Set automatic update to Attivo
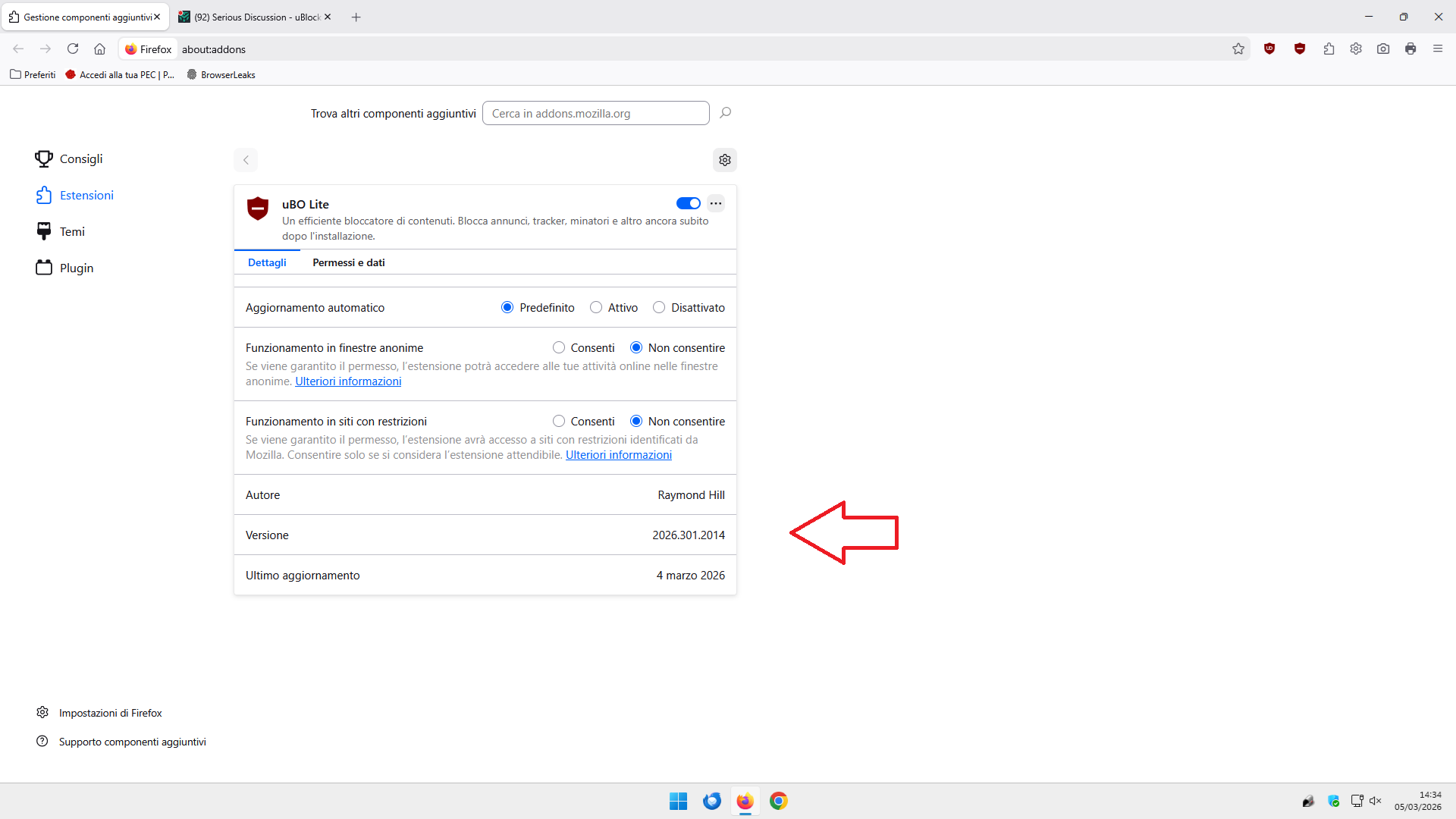The width and height of the screenshot is (1456, 819). tap(596, 307)
